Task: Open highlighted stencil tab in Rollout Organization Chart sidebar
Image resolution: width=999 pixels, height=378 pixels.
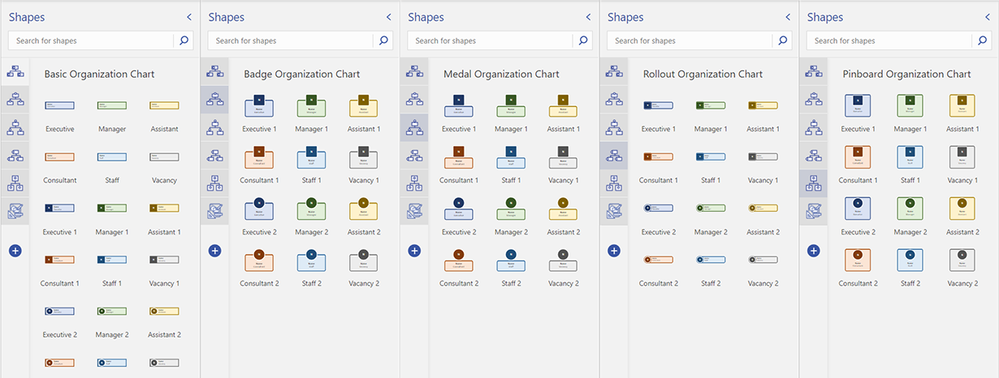Action: click(614, 156)
